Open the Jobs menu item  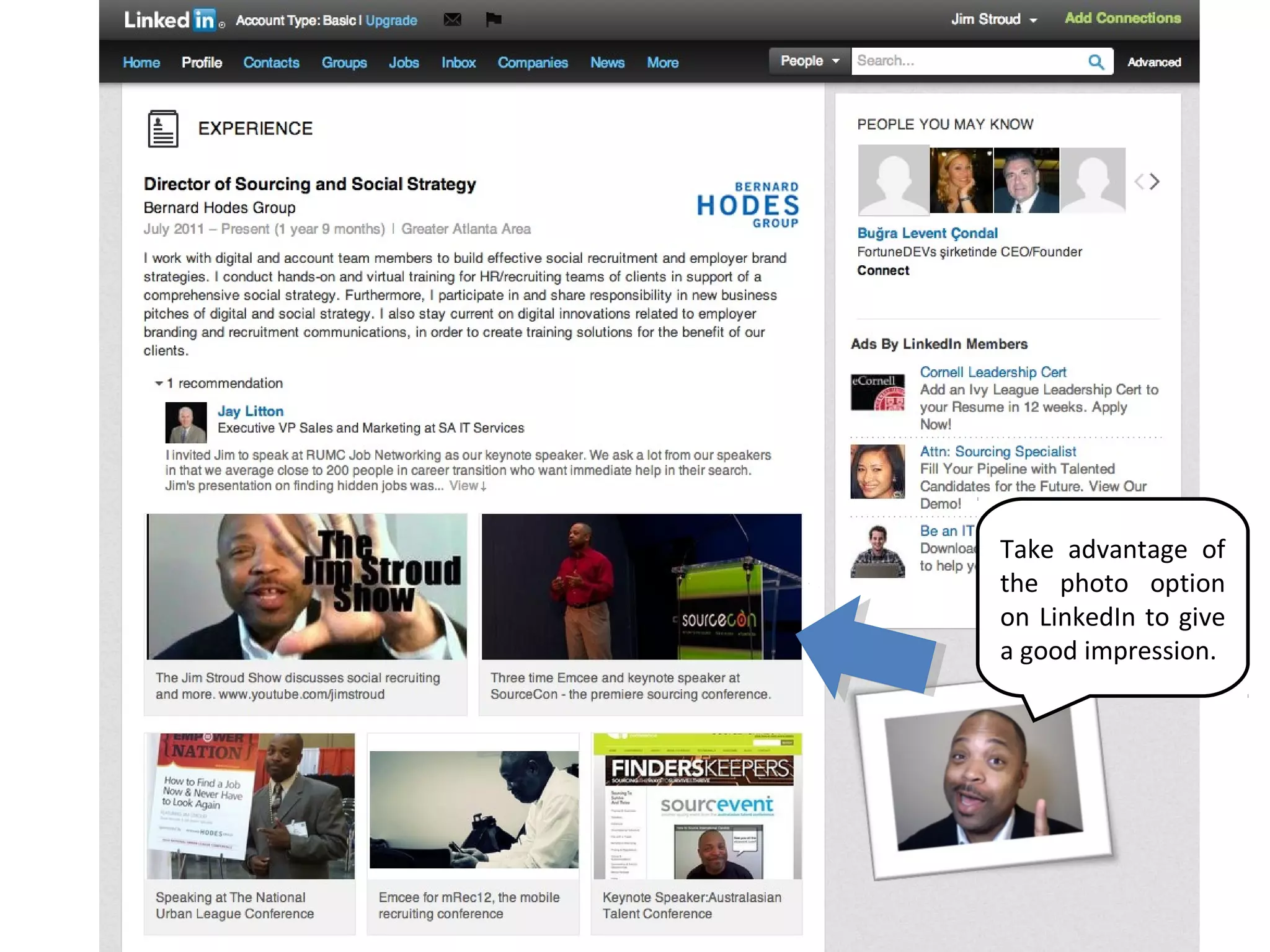(x=404, y=63)
